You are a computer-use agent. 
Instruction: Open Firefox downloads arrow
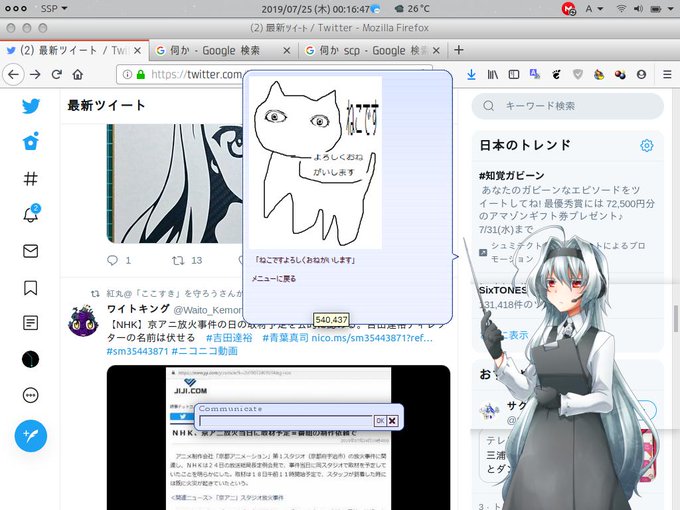pyautogui.click(x=471, y=75)
